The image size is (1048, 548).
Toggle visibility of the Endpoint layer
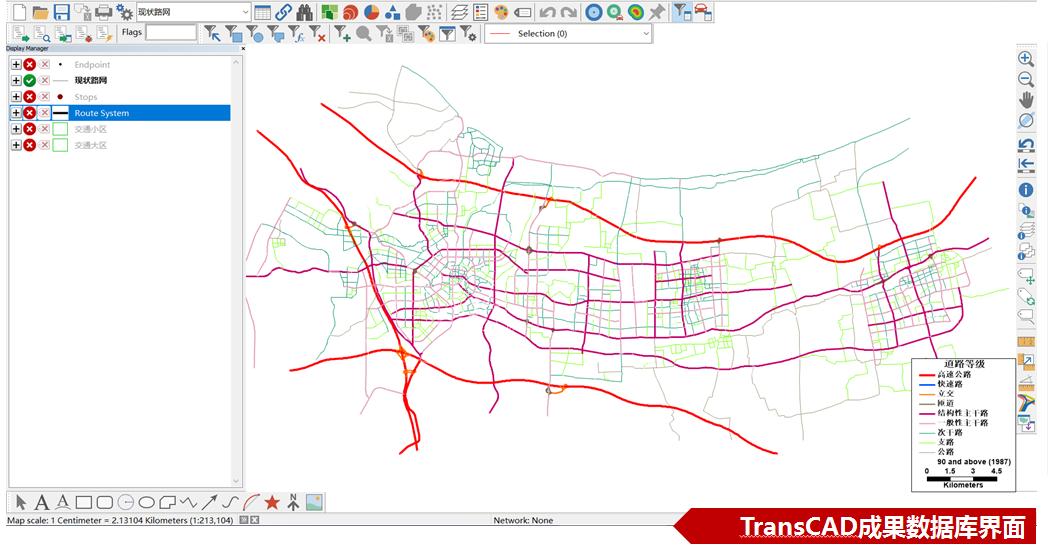coord(30,64)
